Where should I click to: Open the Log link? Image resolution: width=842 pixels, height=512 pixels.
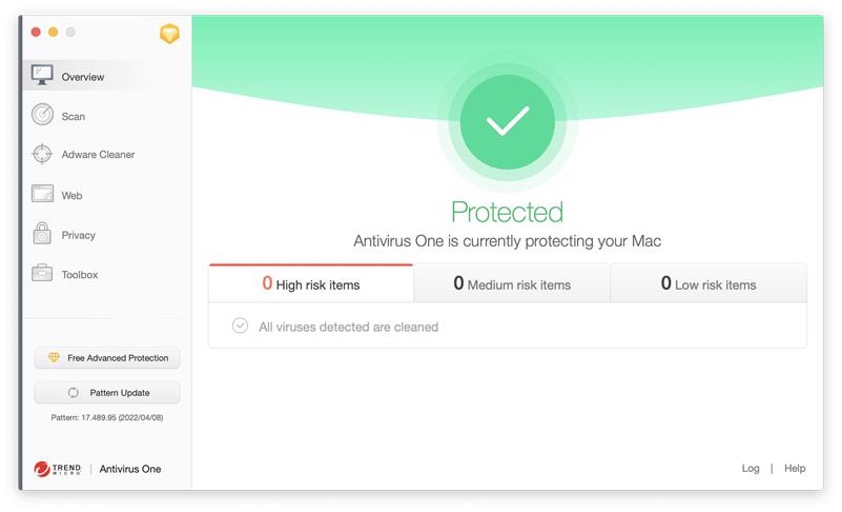[750, 468]
